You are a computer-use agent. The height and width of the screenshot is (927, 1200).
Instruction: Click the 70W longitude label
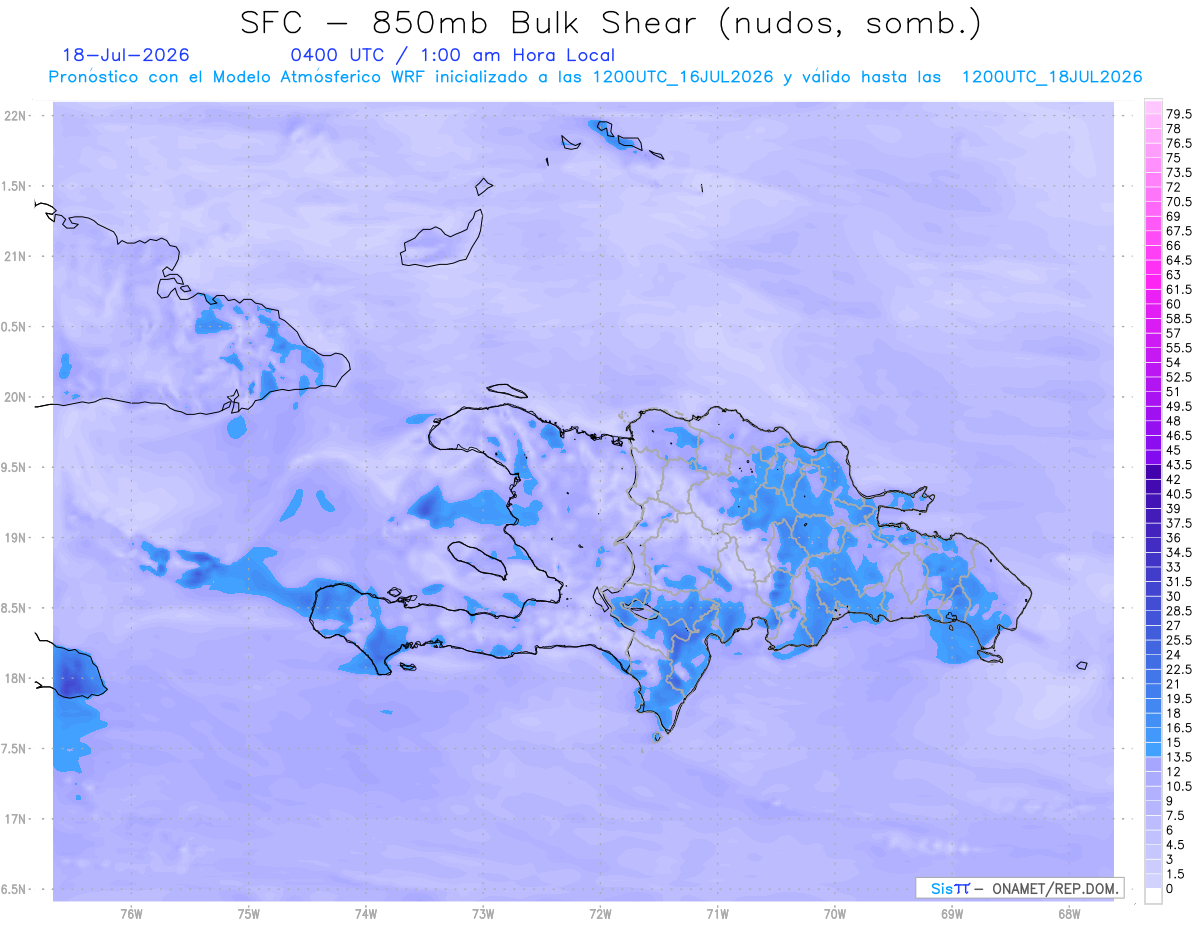pos(835,914)
